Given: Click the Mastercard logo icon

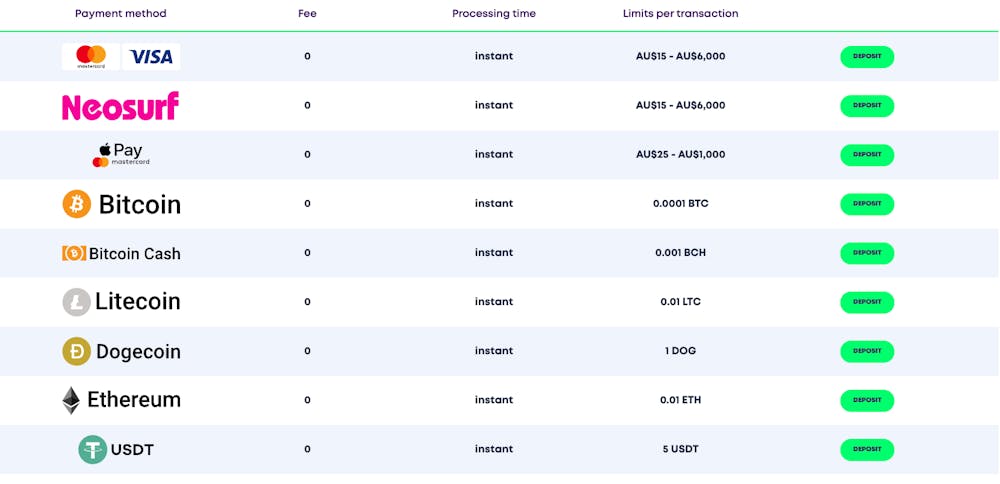Looking at the screenshot, I should pyautogui.click(x=91, y=57).
